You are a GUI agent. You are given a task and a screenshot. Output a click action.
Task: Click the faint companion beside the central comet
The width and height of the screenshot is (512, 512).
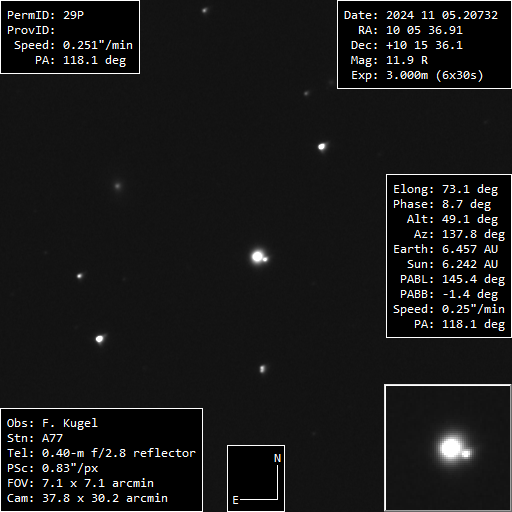click(265, 259)
